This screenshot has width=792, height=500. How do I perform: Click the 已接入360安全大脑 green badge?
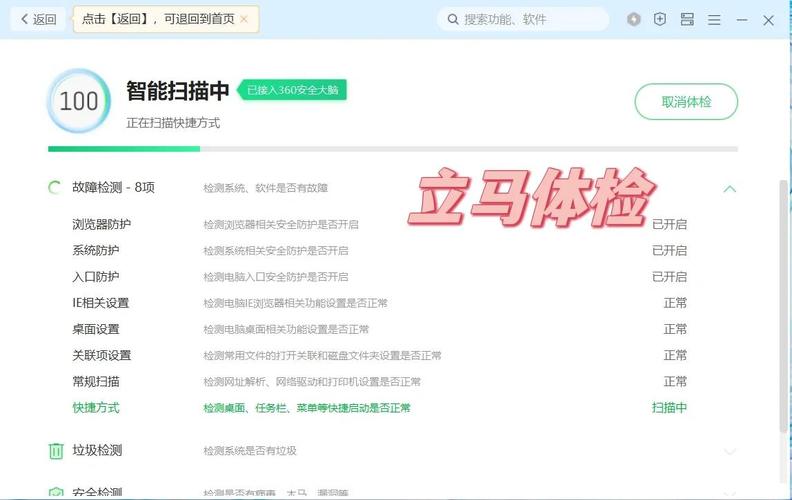click(292, 90)
